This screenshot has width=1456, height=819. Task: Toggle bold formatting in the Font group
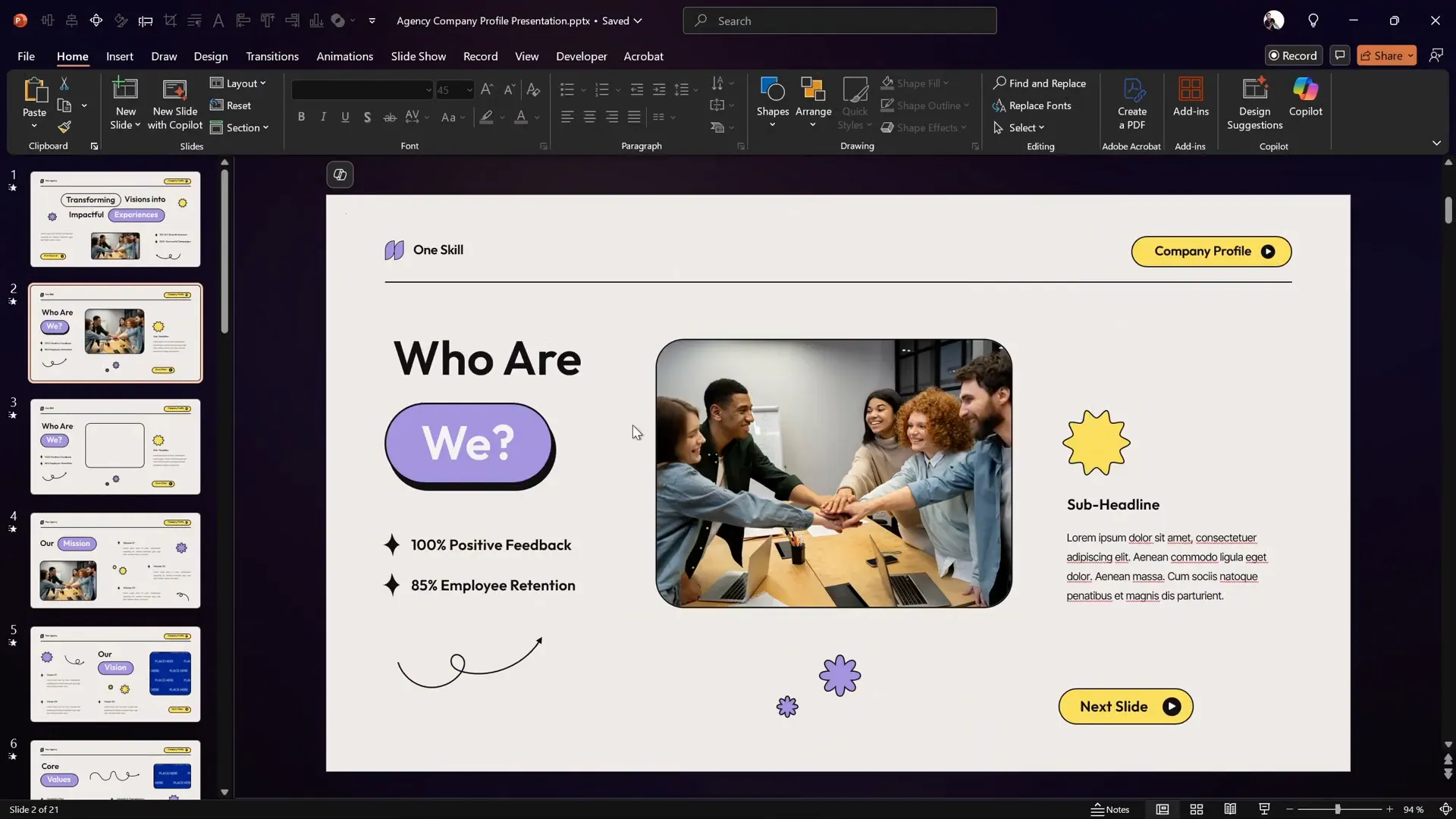click(301, 116)
